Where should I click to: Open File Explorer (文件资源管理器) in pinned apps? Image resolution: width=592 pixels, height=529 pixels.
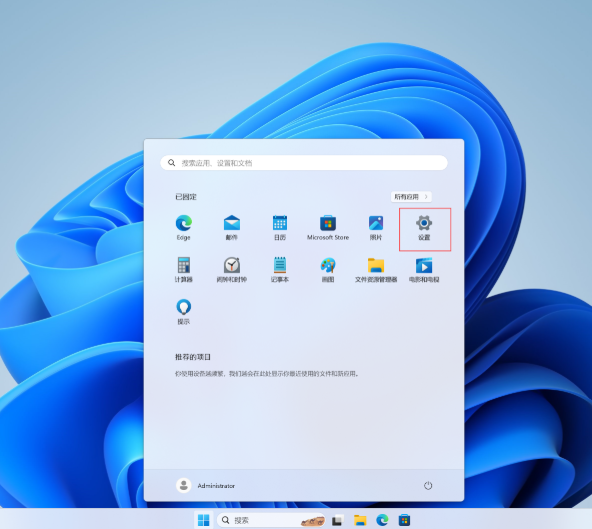[376, 270]
